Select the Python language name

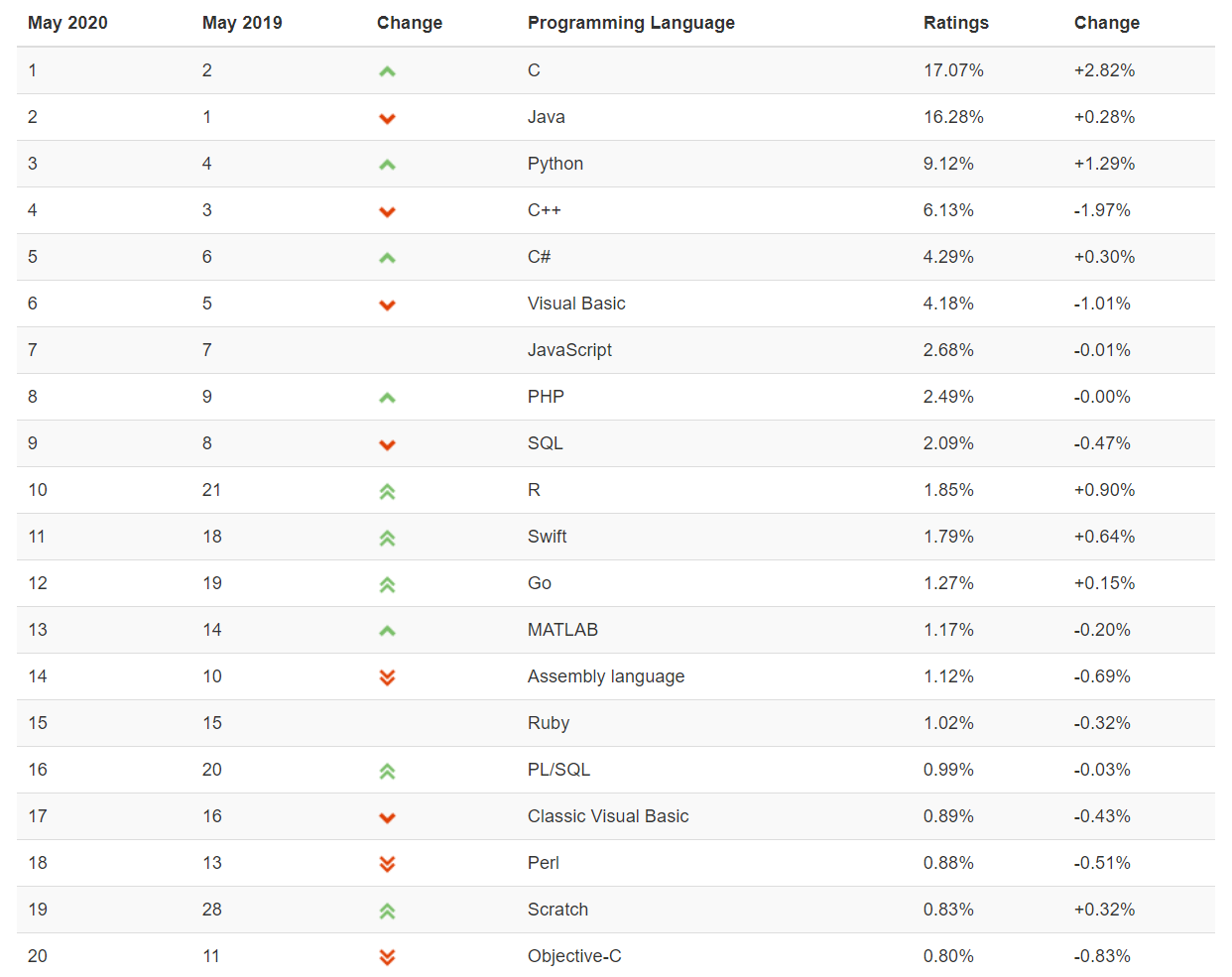(554, 164)
